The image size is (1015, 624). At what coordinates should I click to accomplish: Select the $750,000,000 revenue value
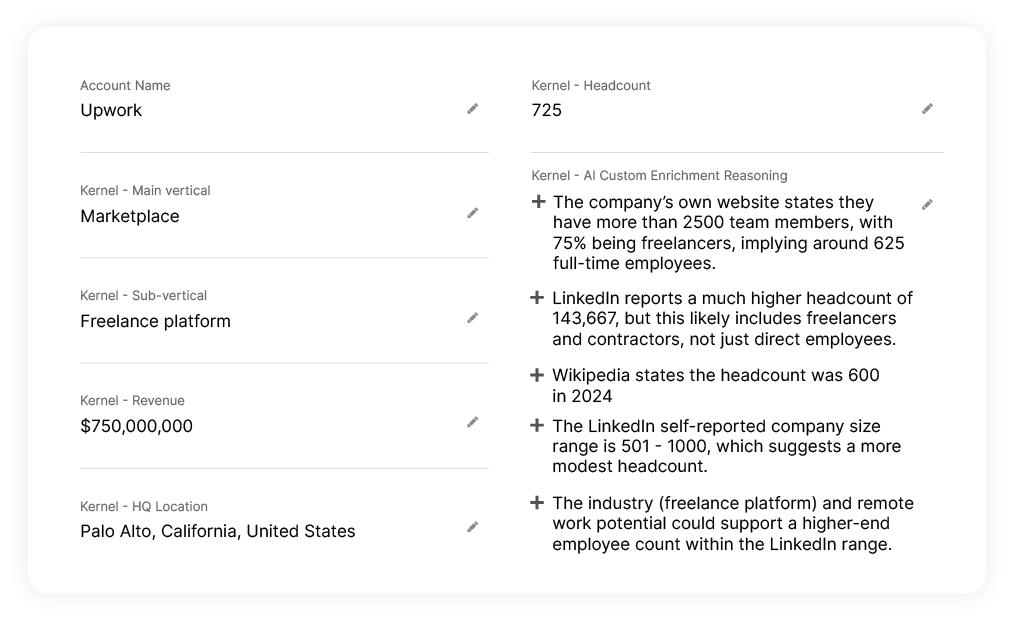[x=137, y=426]
